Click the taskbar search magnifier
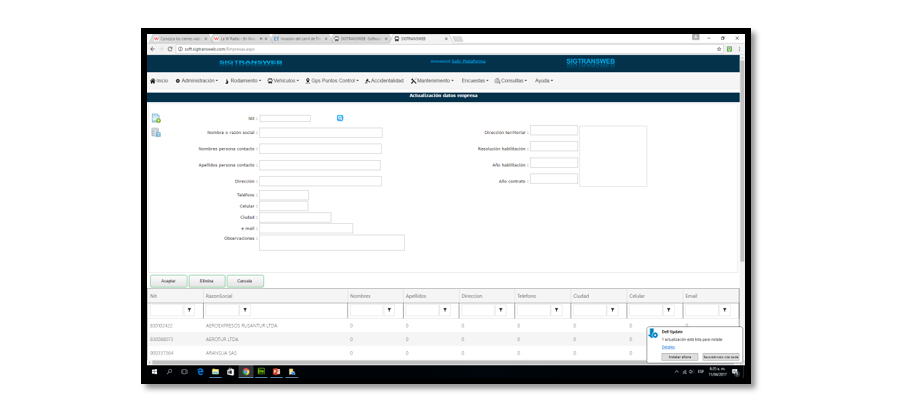Viewport: 908px width, 407px height. 170,372
